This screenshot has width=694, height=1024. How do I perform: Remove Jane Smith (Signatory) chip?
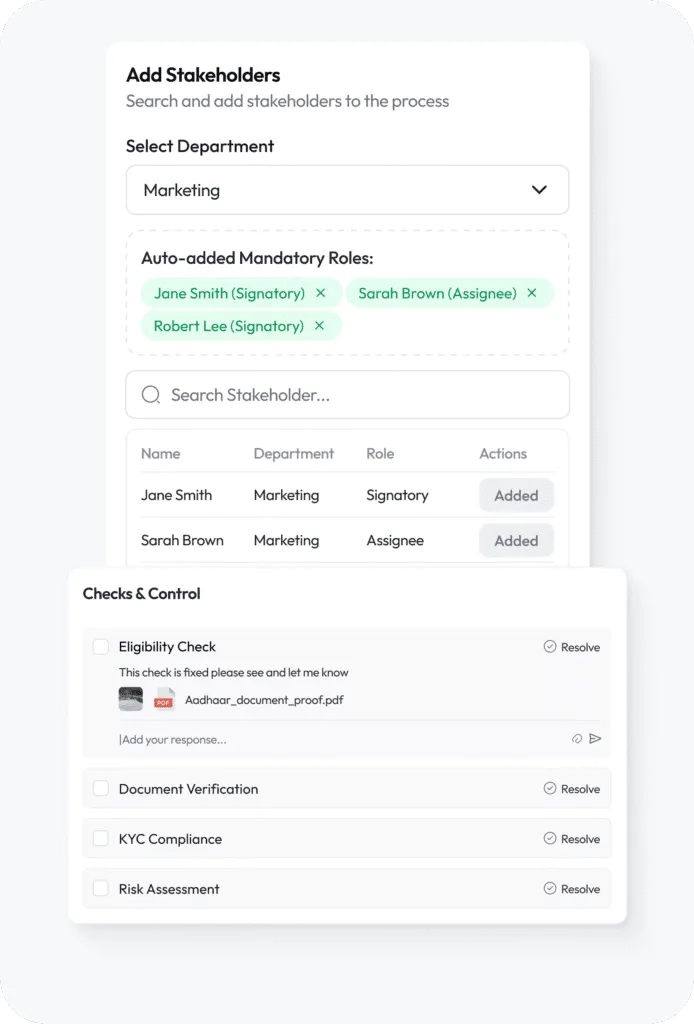tap(321, 293)
